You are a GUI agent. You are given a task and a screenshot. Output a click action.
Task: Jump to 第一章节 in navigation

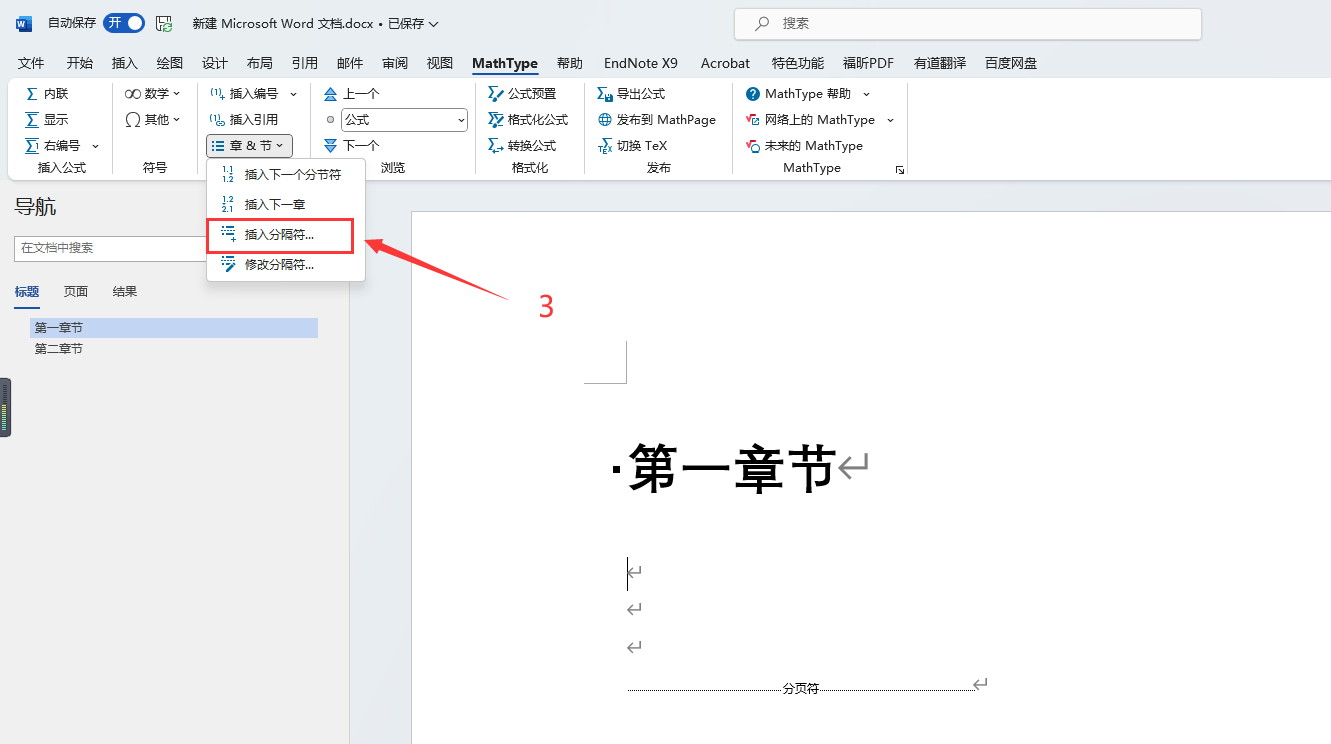(x=174, y=328)
